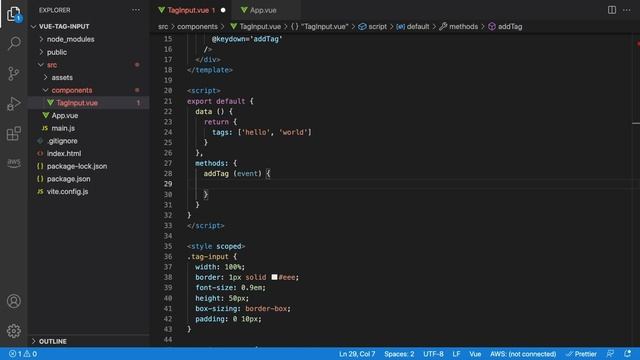Open the Source Control view
Viewport: 640px width, 360px height.
click(x=13, y=73)
